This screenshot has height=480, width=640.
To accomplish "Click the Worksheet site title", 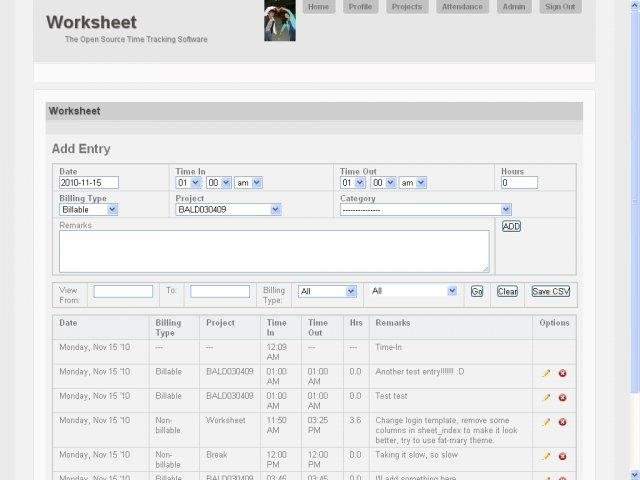I will (x=91, y=22).
